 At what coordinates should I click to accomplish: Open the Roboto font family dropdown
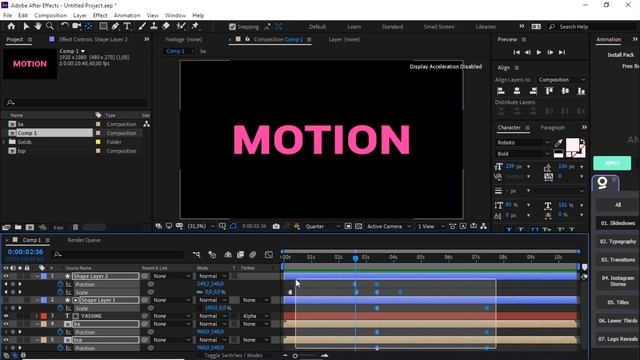pyautogui.click(x=523, y=142)
